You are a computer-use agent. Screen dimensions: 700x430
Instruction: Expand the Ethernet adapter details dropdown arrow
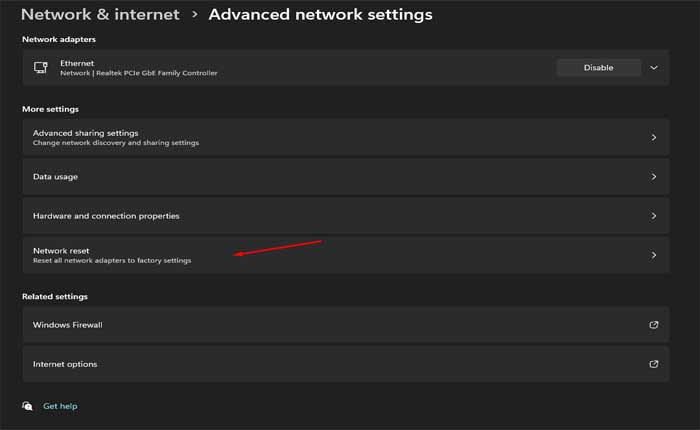[654, 68]
